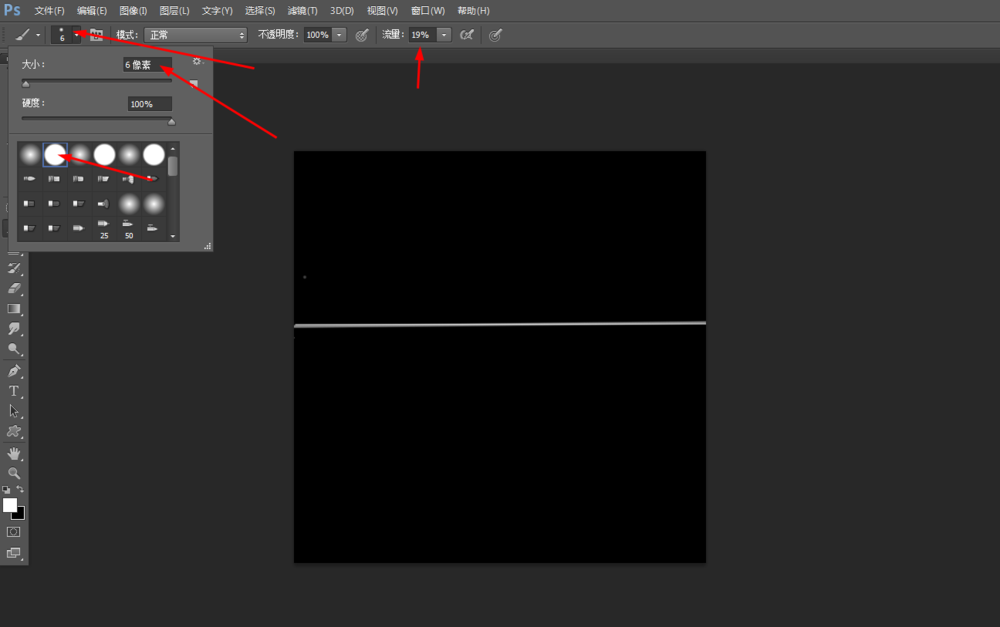Select the Path Selection arrow tool

pos(14,411)
